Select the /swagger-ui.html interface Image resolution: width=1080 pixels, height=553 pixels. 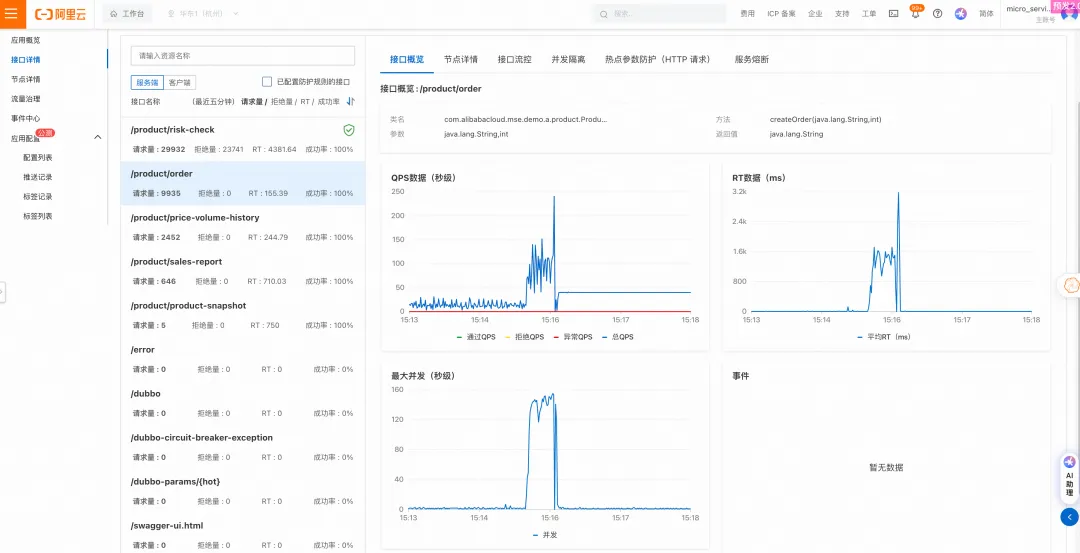click(x=242, y=534)
